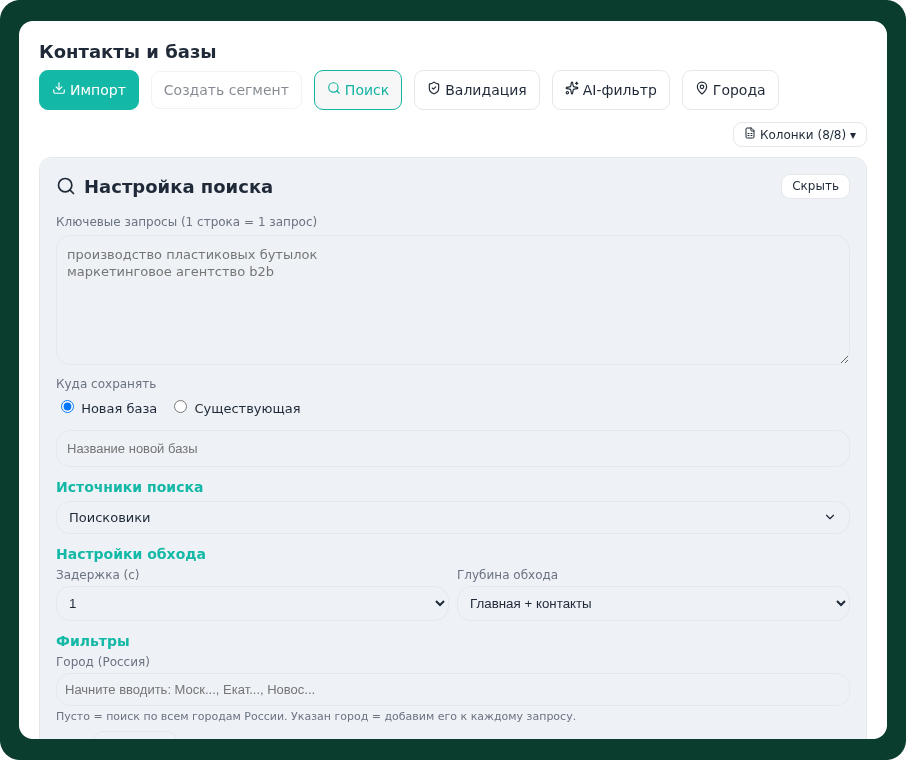Open the Колонки (8/8) dropdown
This screenshot has height=760, width=906.
pyautogui.click(x=800, y=135)
